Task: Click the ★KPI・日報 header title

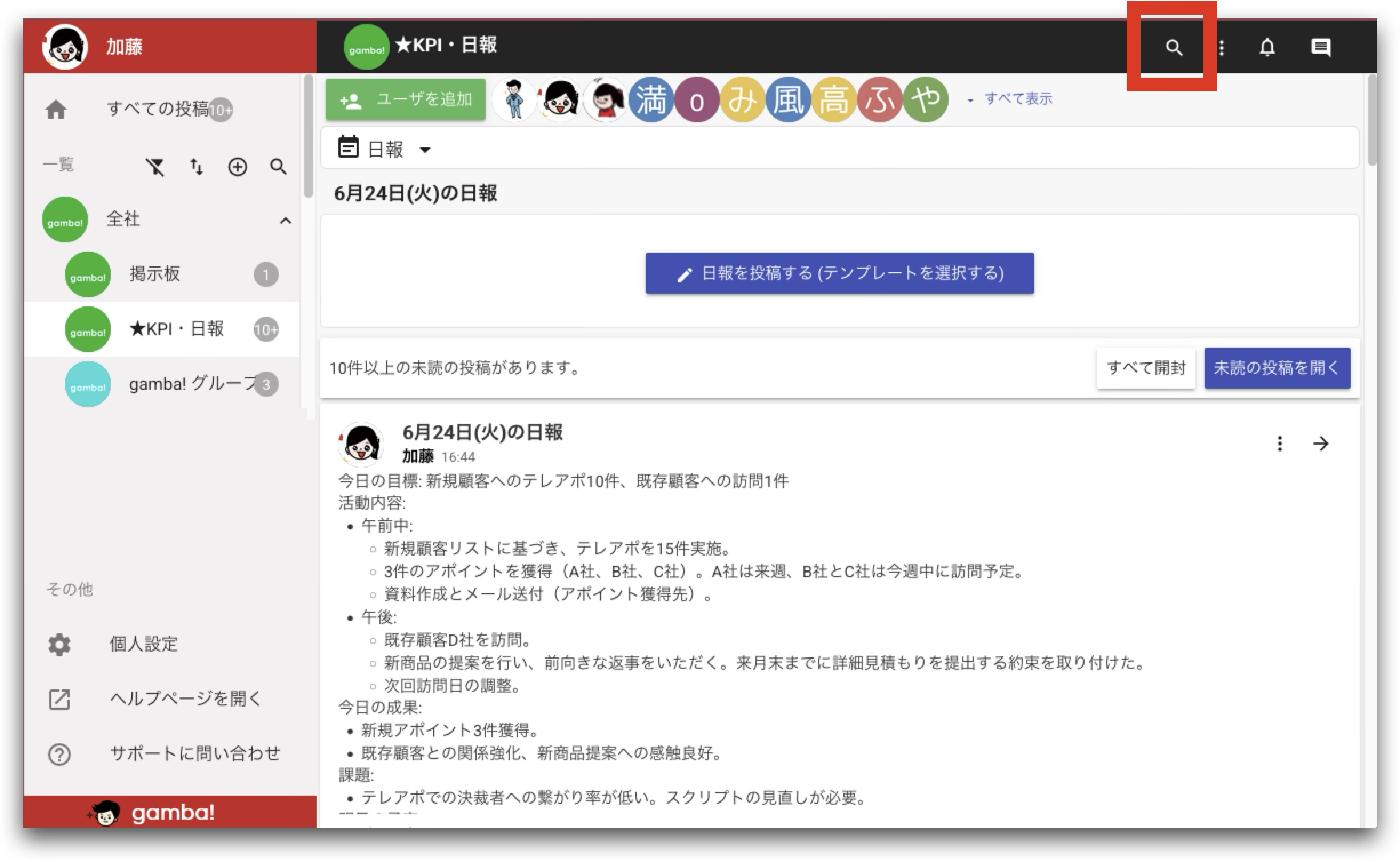Action: click(446, 45)
